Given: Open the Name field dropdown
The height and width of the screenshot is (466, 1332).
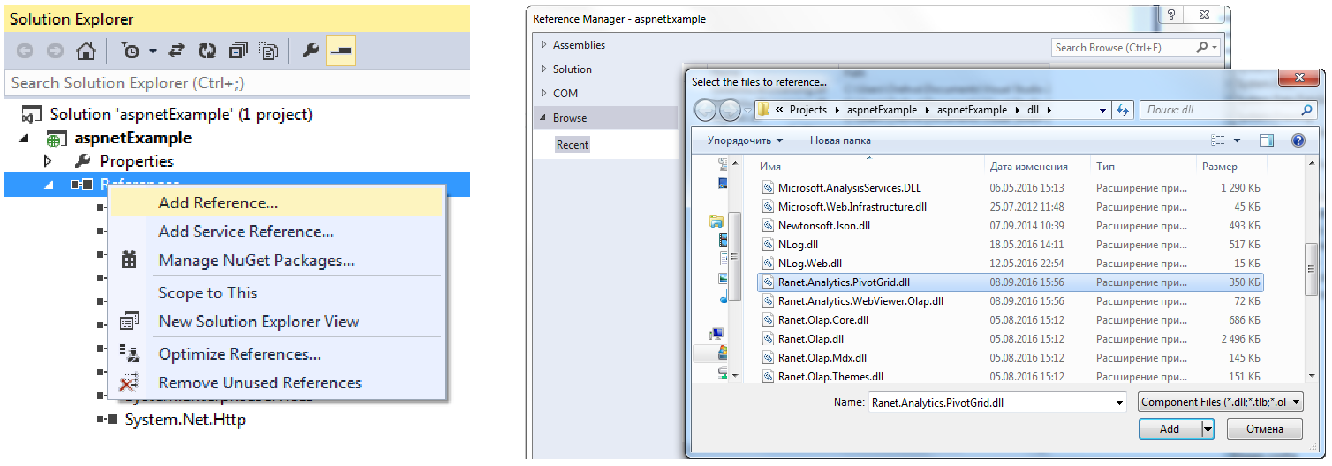Looking at the screenshot, I should (x=1119, y=401).
